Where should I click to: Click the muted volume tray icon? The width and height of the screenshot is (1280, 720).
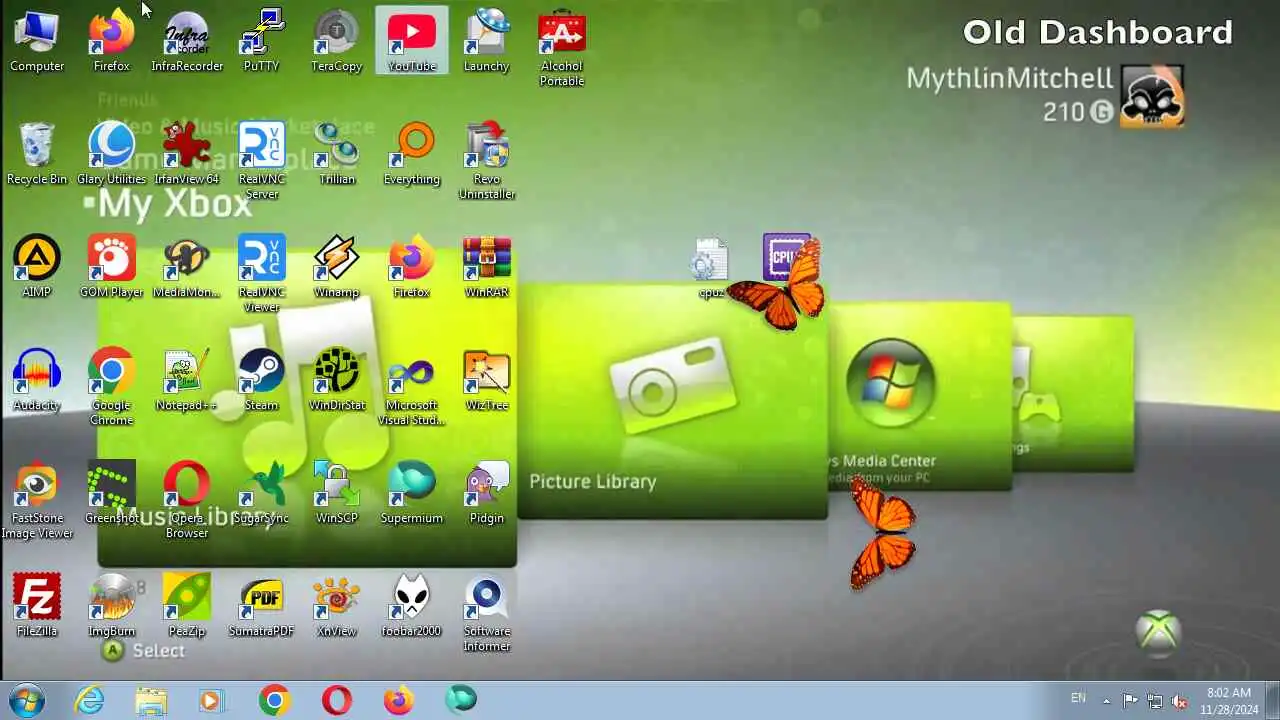[1180, 701]
